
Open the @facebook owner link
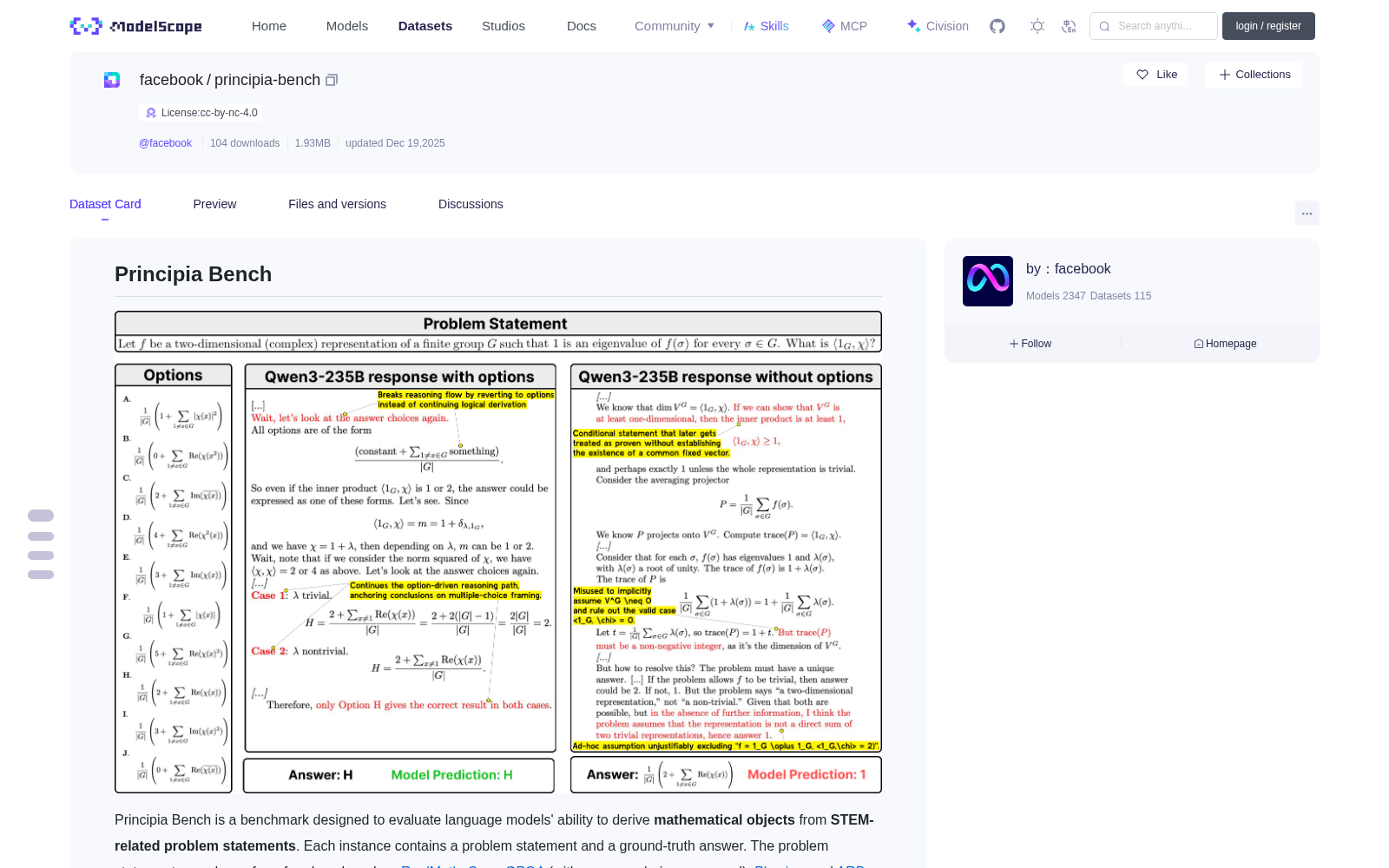(165, 143)
